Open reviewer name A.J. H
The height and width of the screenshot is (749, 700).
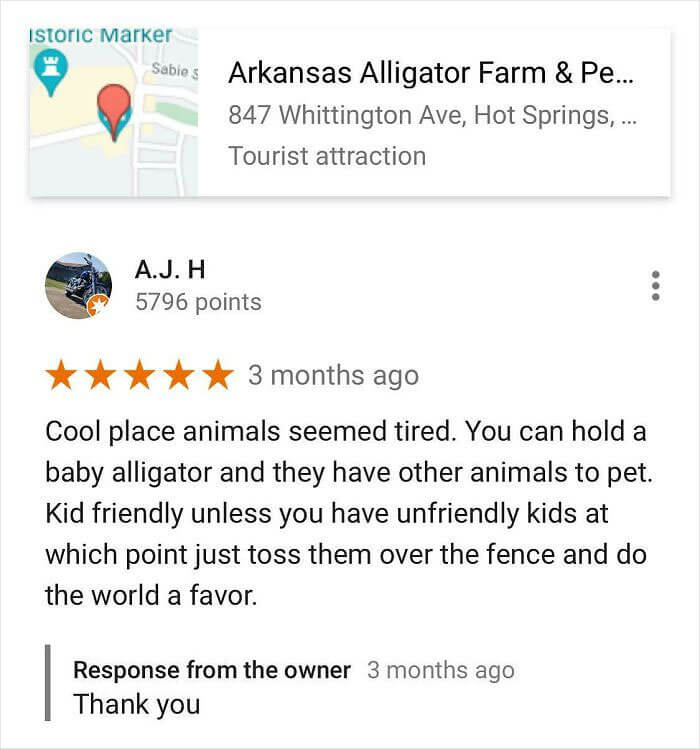click(x=170, y=270)
